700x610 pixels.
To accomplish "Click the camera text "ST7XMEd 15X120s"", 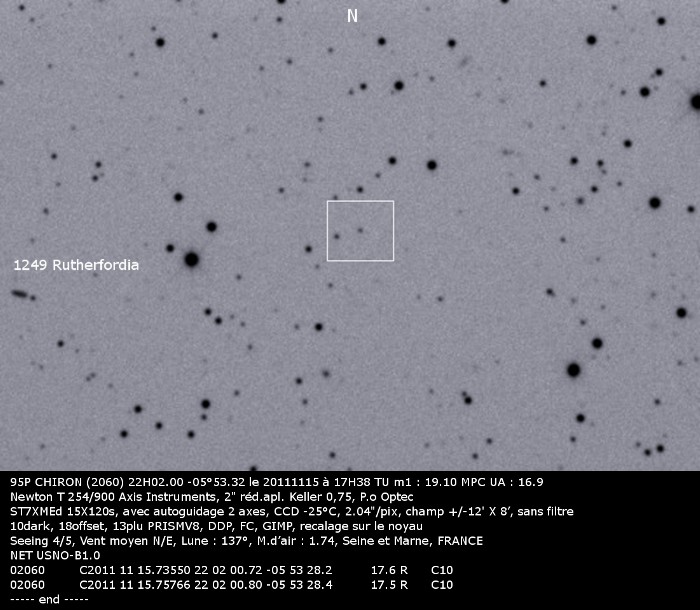I will tap(62, 511).
